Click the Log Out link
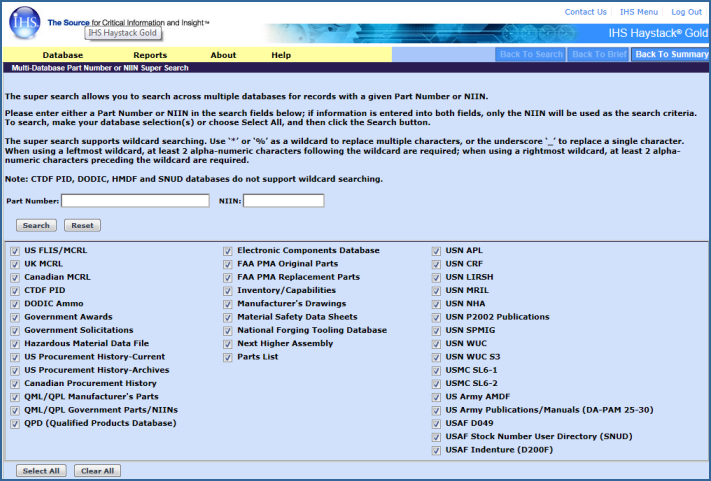This screenshot has height=481, width=711. coord(687,12)
